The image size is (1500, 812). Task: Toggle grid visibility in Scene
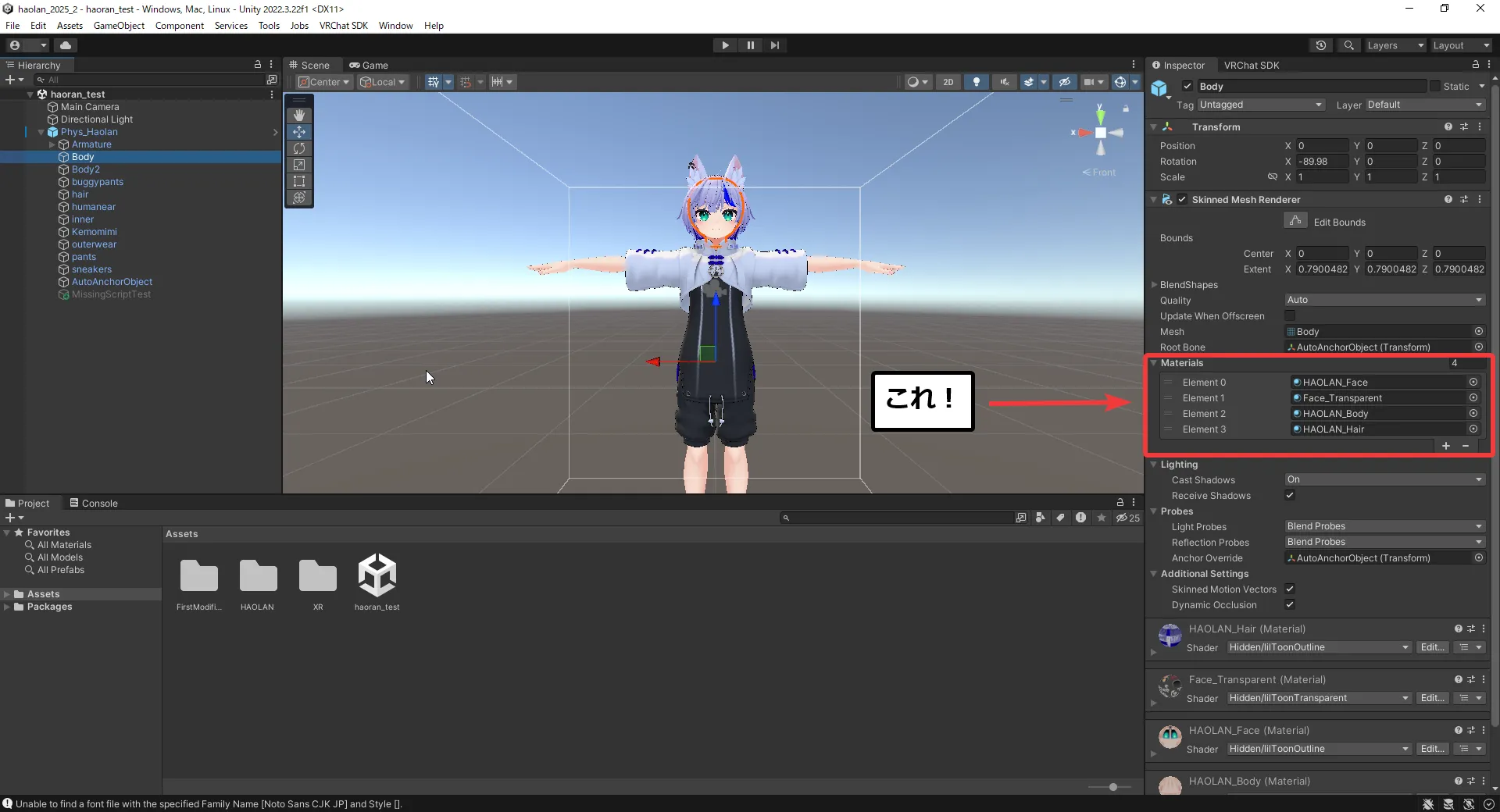433,82
